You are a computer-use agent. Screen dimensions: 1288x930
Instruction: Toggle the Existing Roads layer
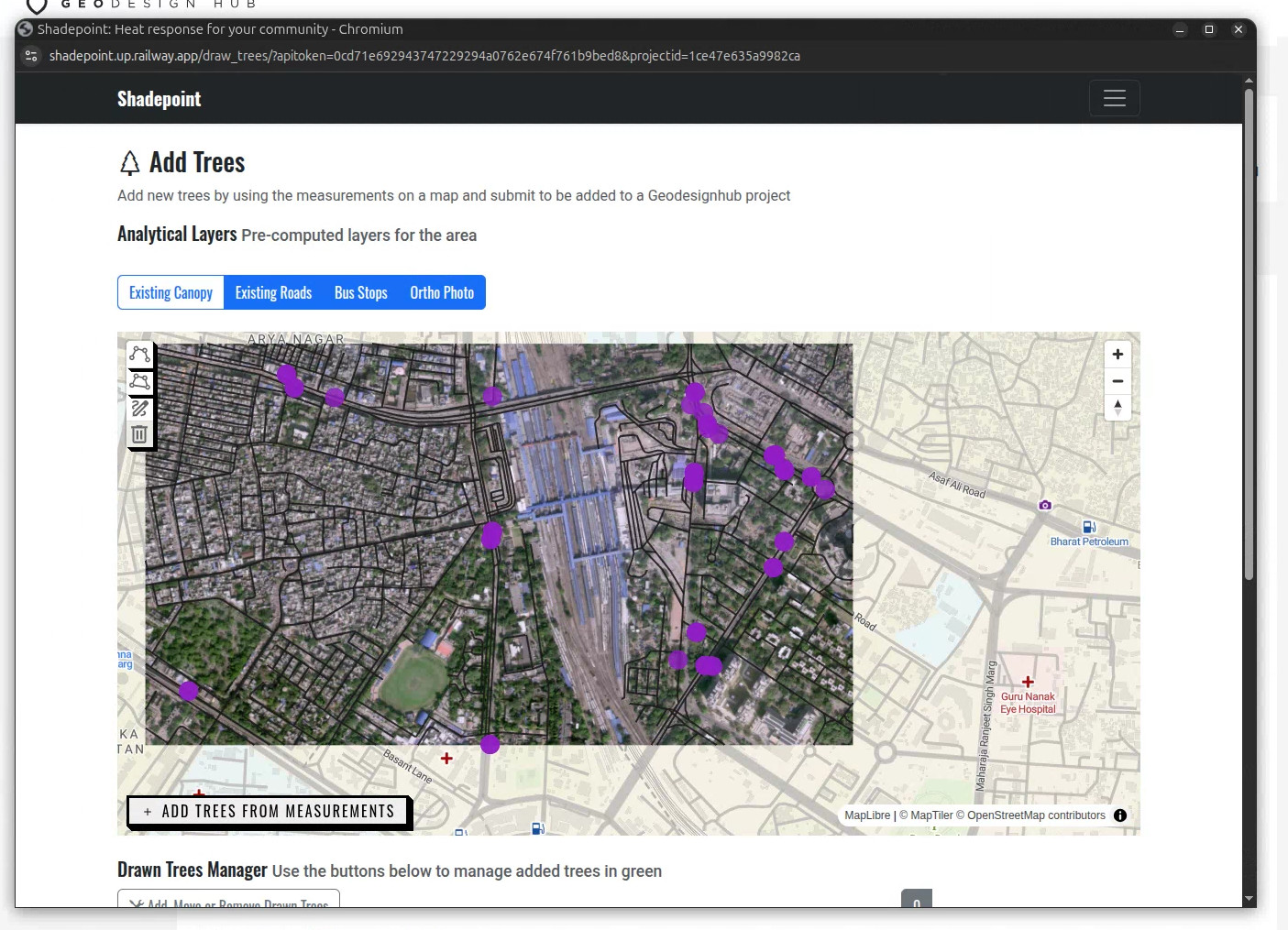click(273, 293)
